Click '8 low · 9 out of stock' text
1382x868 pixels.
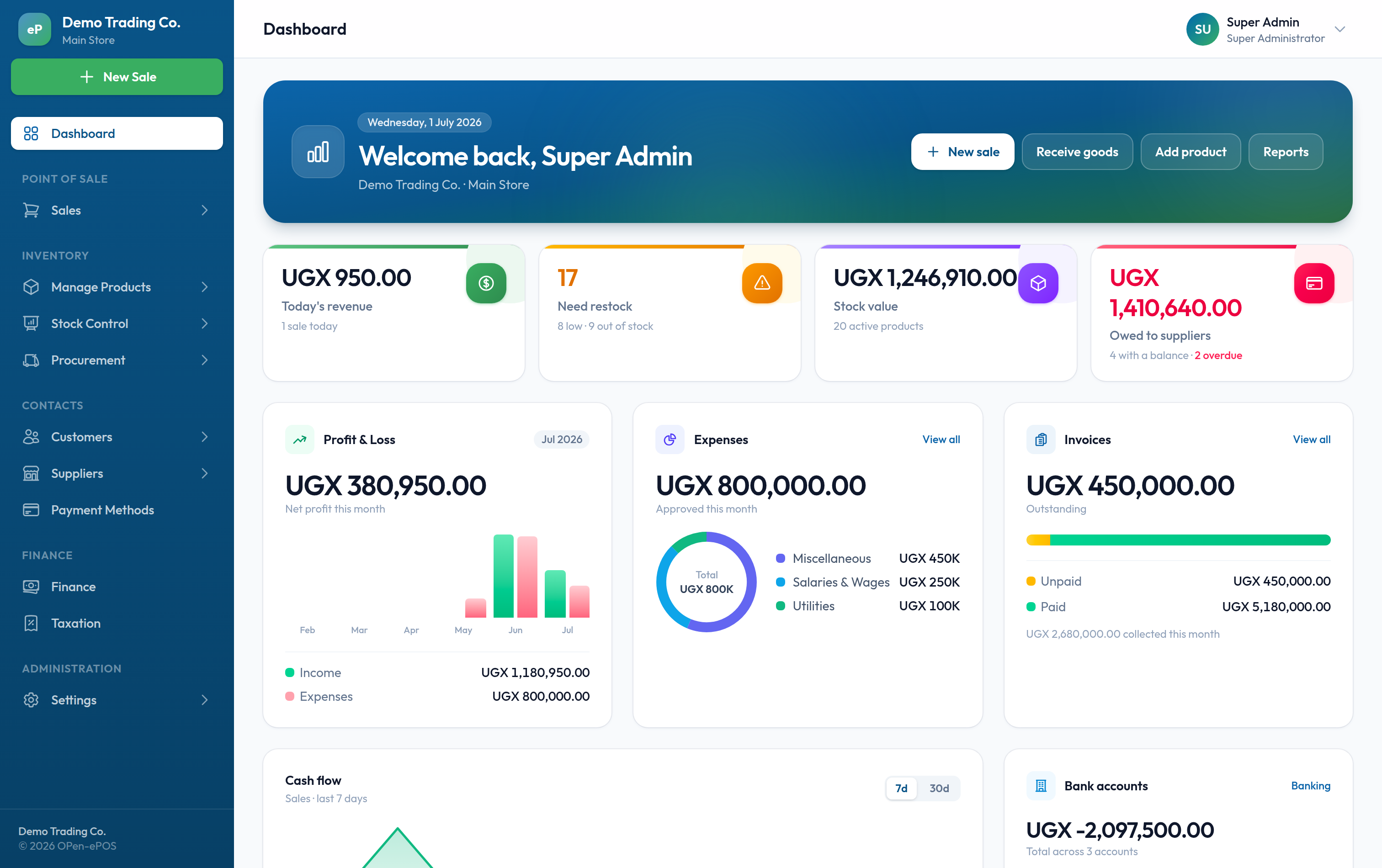tap(605, 327)
